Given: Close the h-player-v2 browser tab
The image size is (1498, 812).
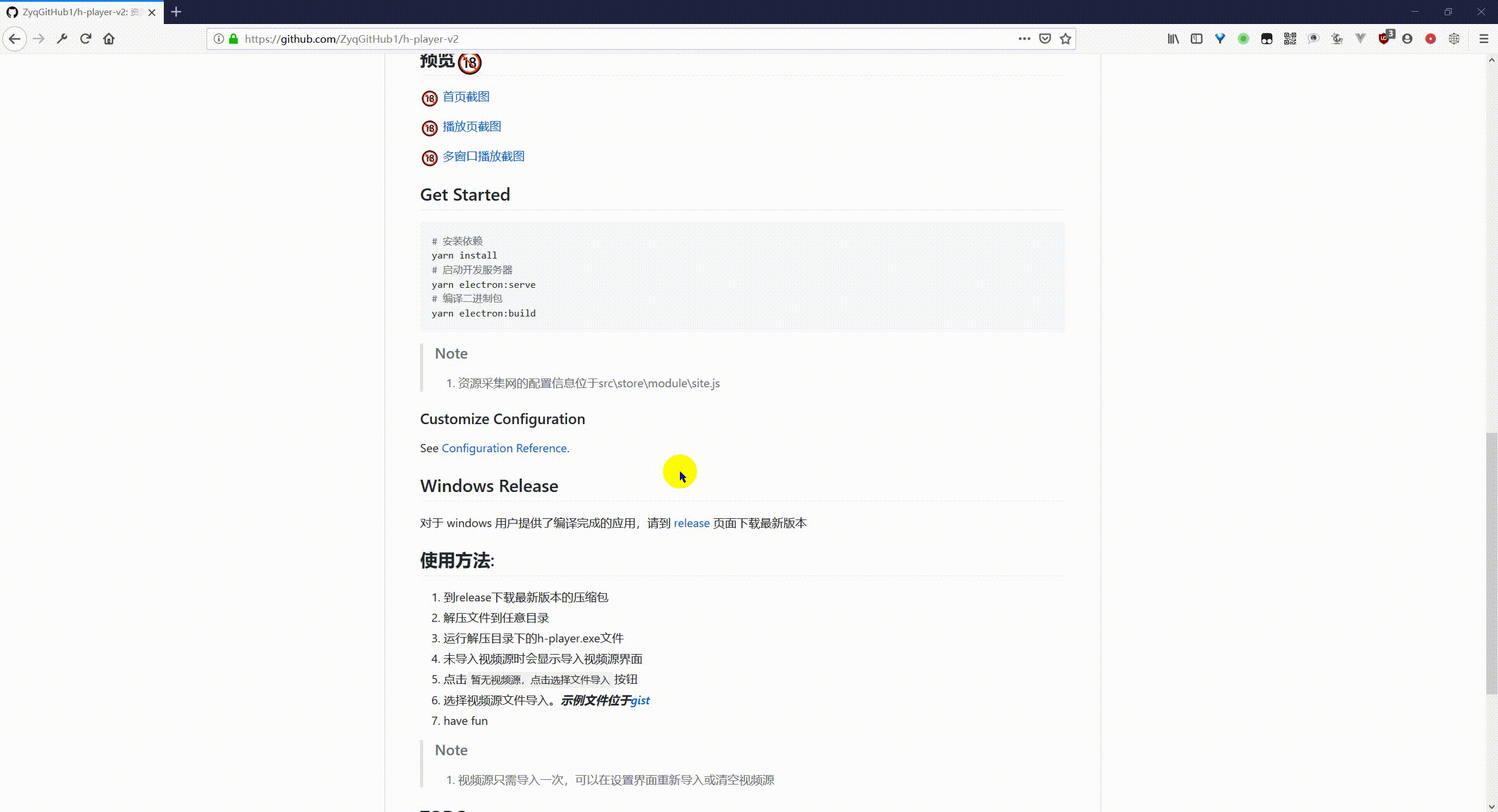Looking at the screenshot, I should coord(152,12).
